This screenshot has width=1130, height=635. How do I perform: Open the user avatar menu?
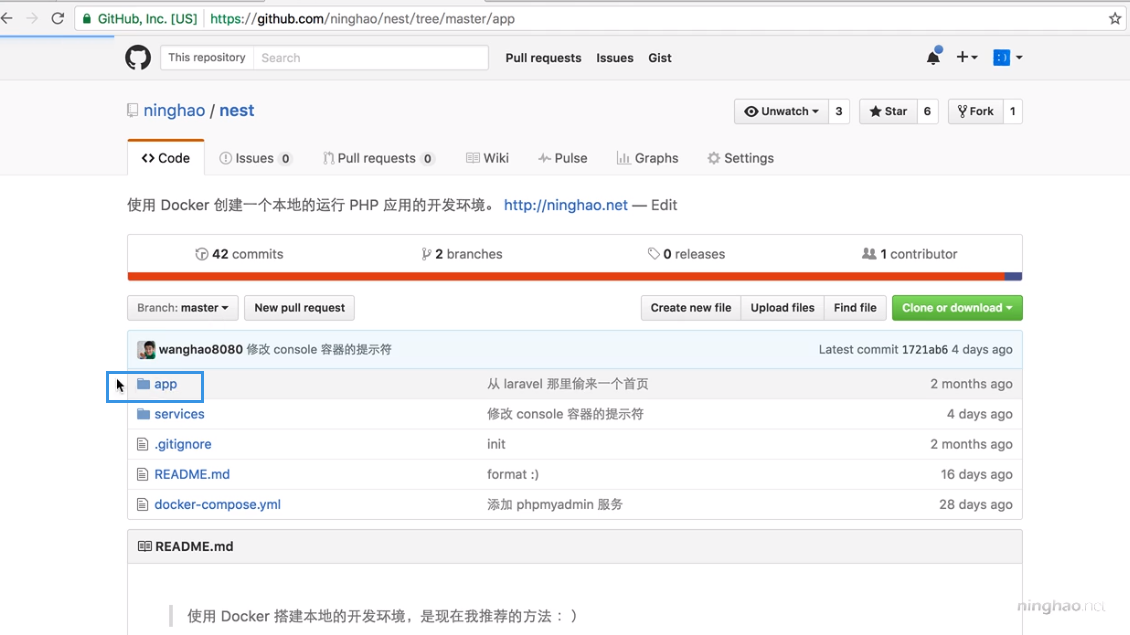click(1007, 58)
